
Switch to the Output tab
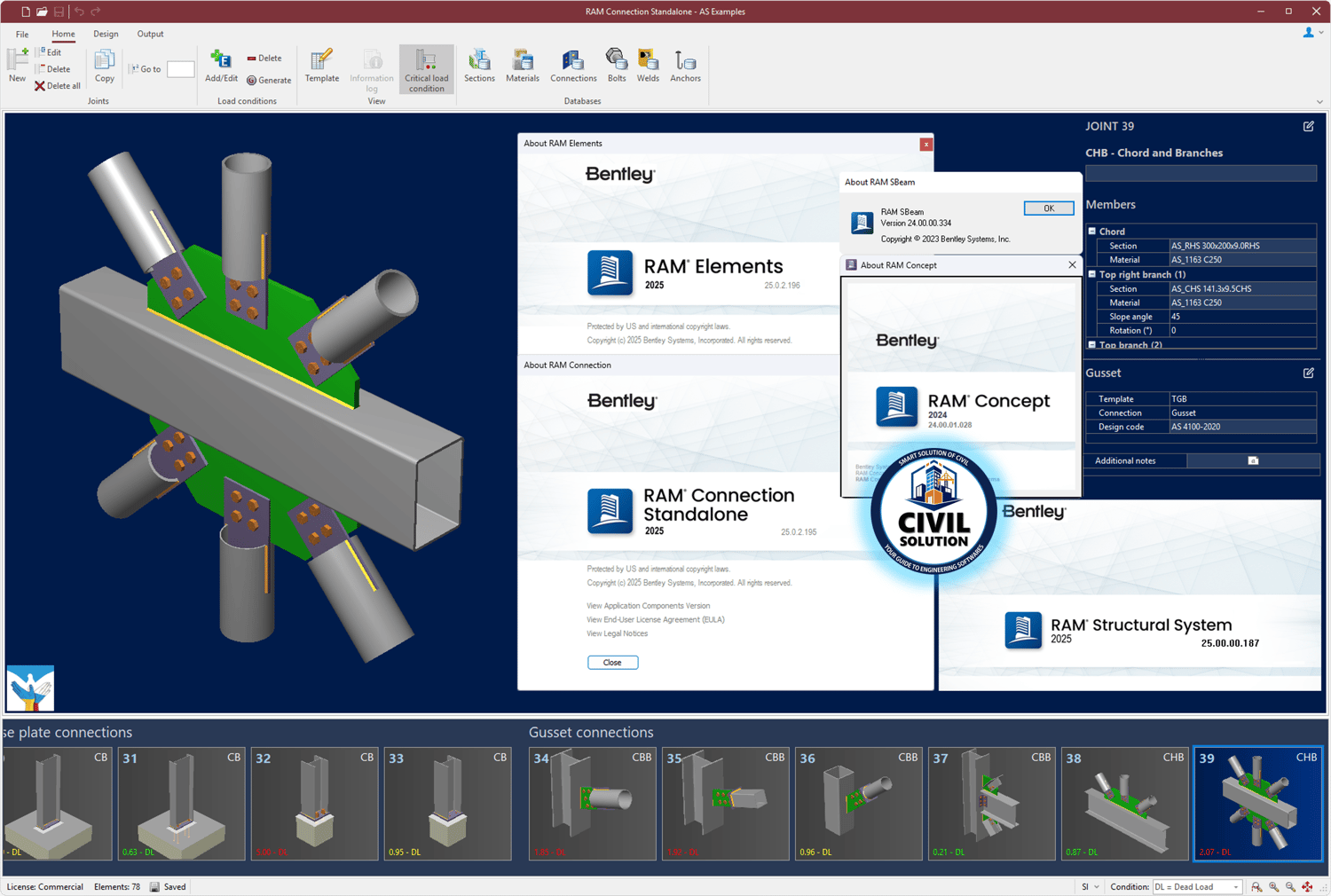[x=150, y=35]
